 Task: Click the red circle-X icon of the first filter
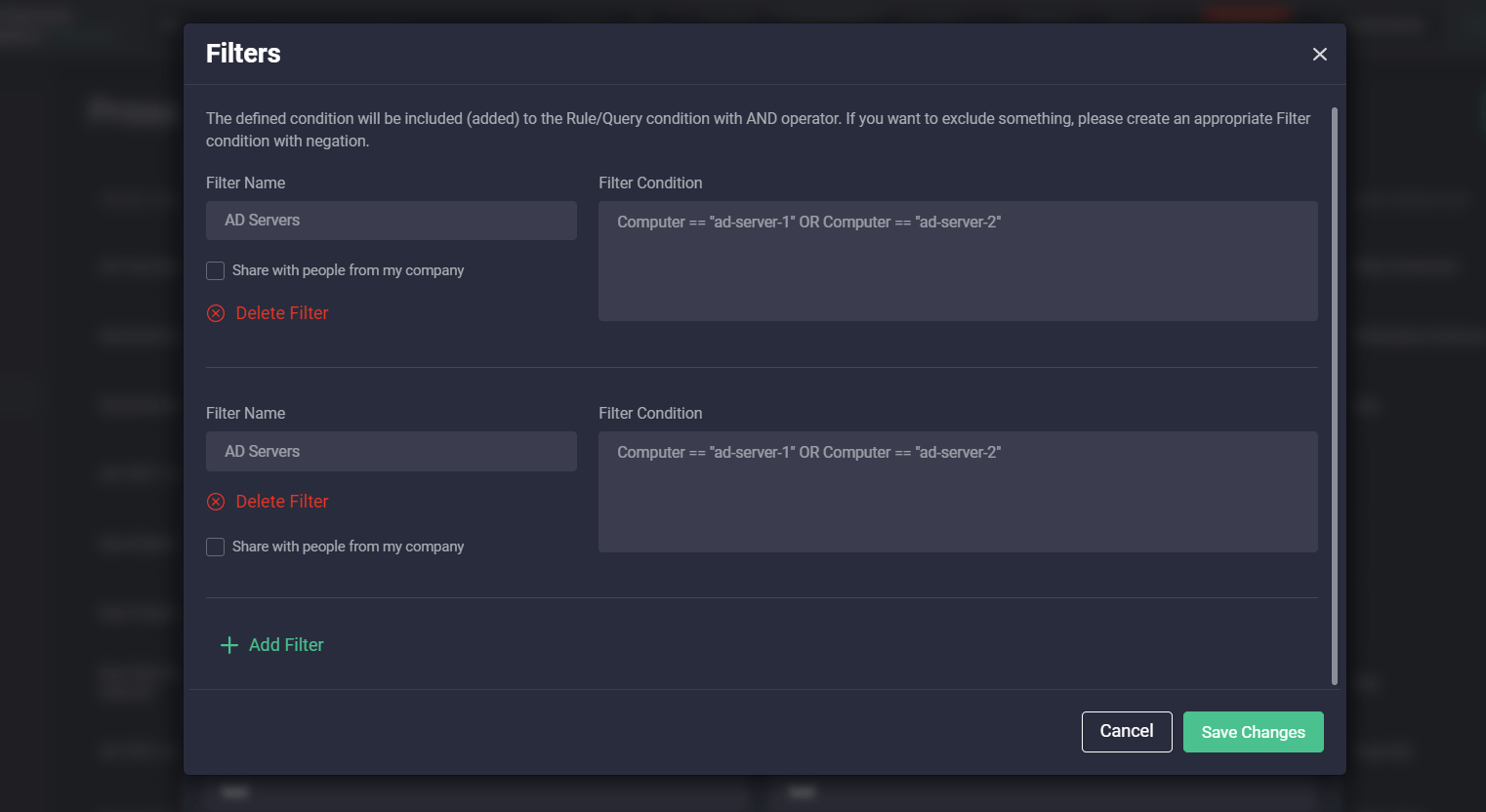pyautogui.click(x=216, y=313)
